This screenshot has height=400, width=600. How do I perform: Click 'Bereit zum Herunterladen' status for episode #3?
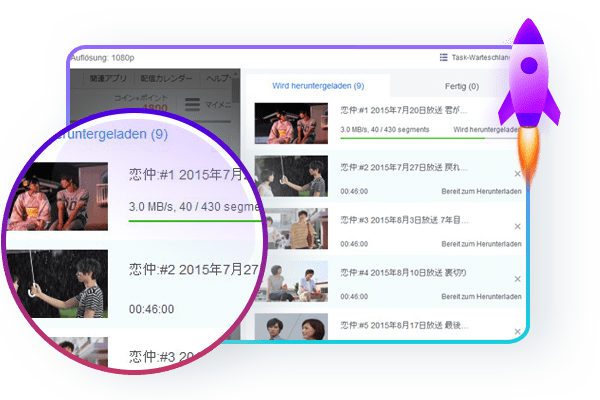click(481, 244)
